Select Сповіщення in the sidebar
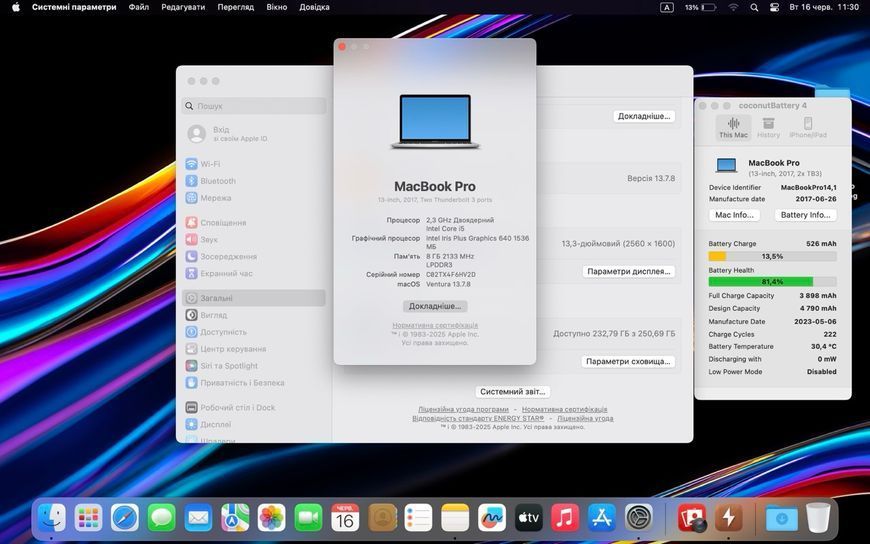 tap(254, 223)
